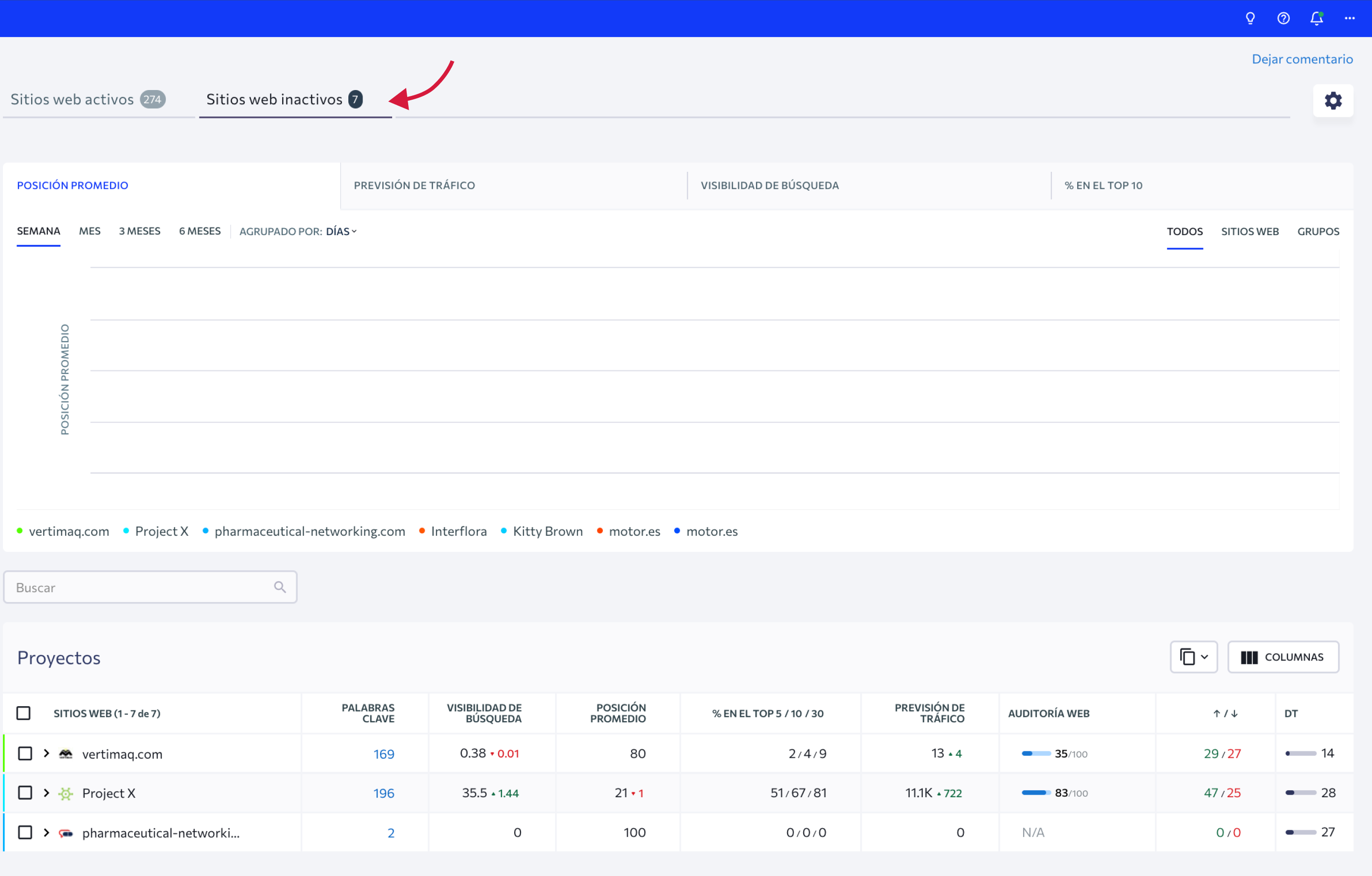The height and width of the screenshot is (876, 1372).
Task: Toggle the Interflora legend dot
Action: click(x=422, y=530)
